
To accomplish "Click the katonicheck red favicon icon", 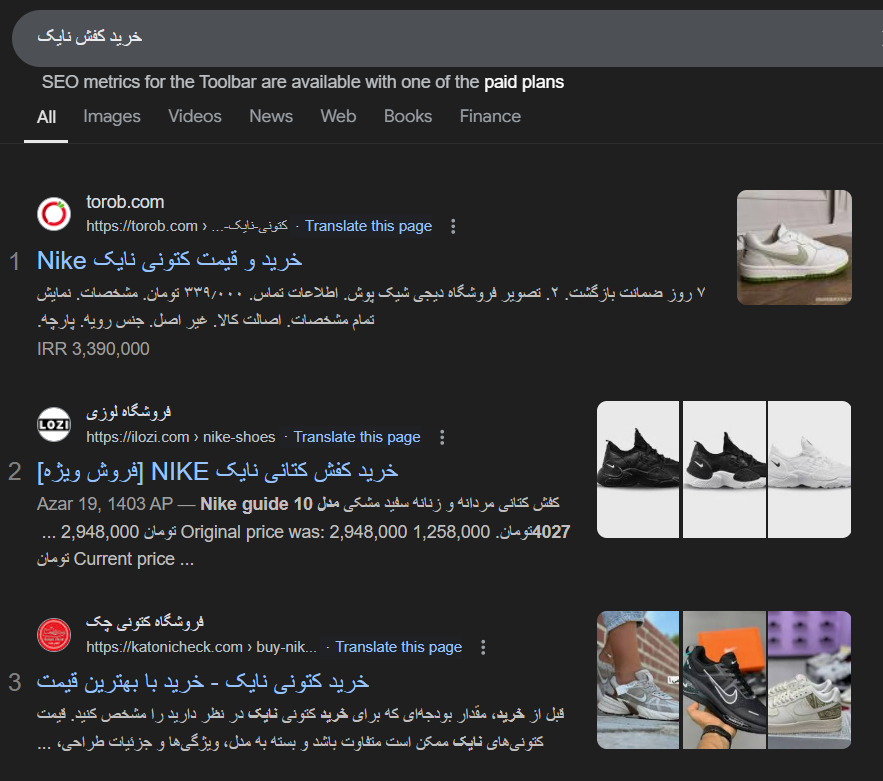I will 54,635.
